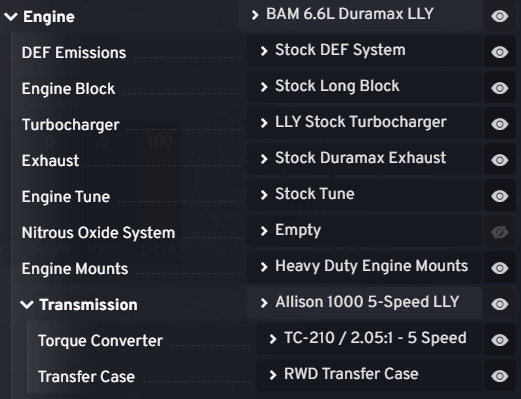The height and width of the screenshot is (399, 521).
Task: Toggle visibility of Stock Duramax Exhaust
Action: 500,160
